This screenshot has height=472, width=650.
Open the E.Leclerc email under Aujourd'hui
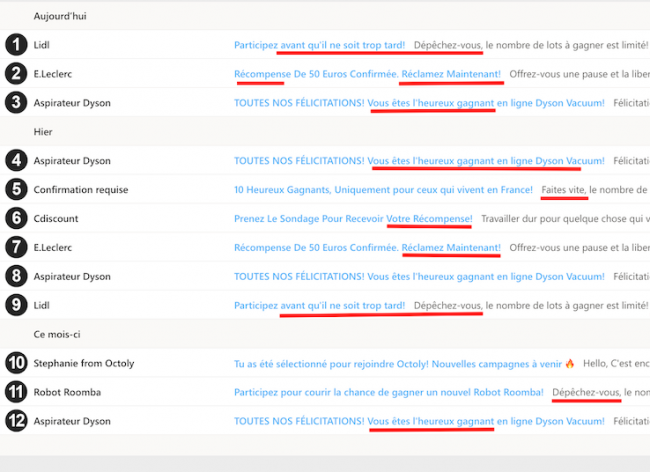pos(325,74)
